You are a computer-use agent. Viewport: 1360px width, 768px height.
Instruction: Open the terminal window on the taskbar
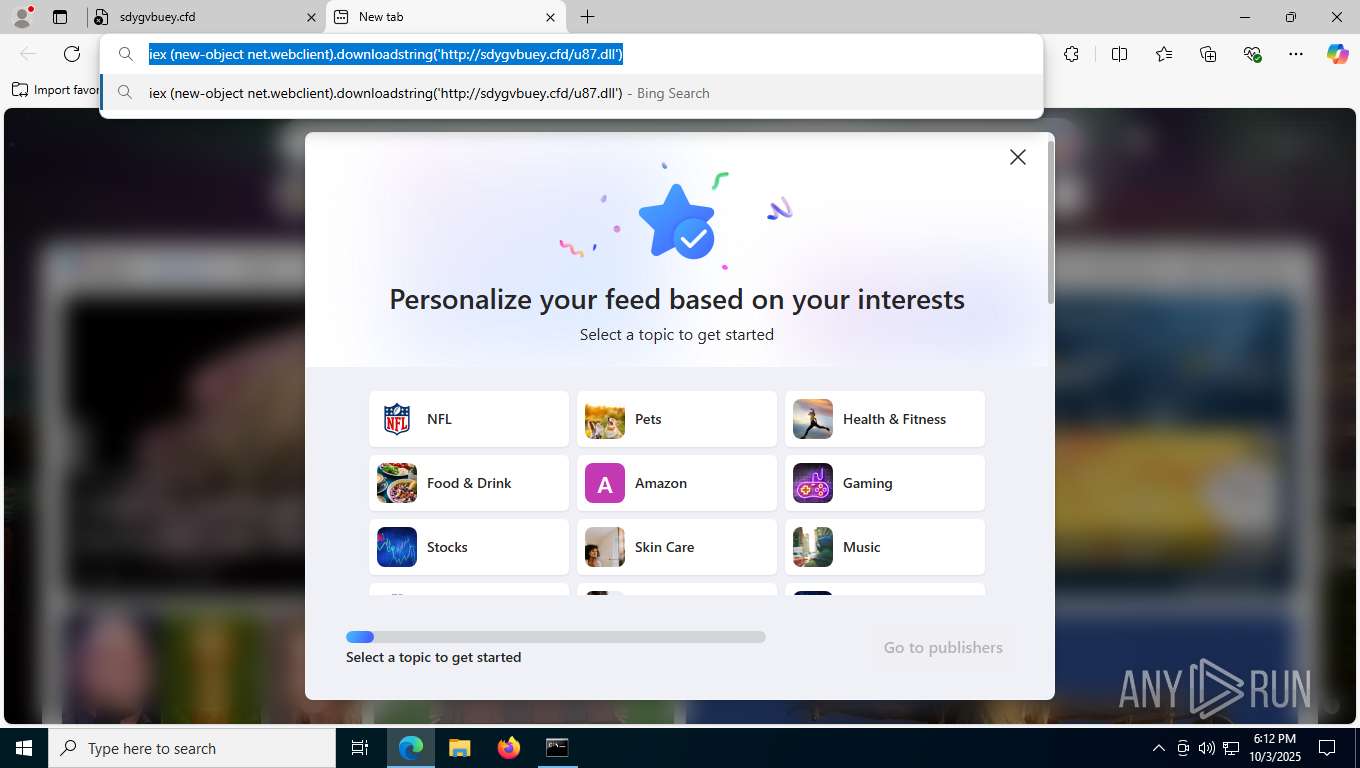[x=557, y=748]
